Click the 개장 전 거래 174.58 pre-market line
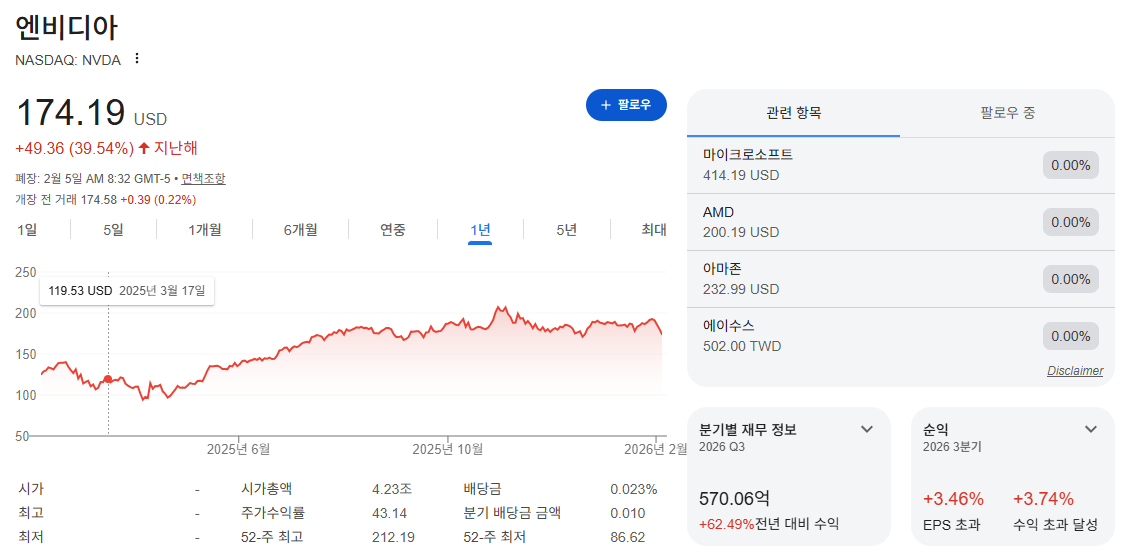The width and height of the screenshot is (1134, 554). (x=106, y=199)
